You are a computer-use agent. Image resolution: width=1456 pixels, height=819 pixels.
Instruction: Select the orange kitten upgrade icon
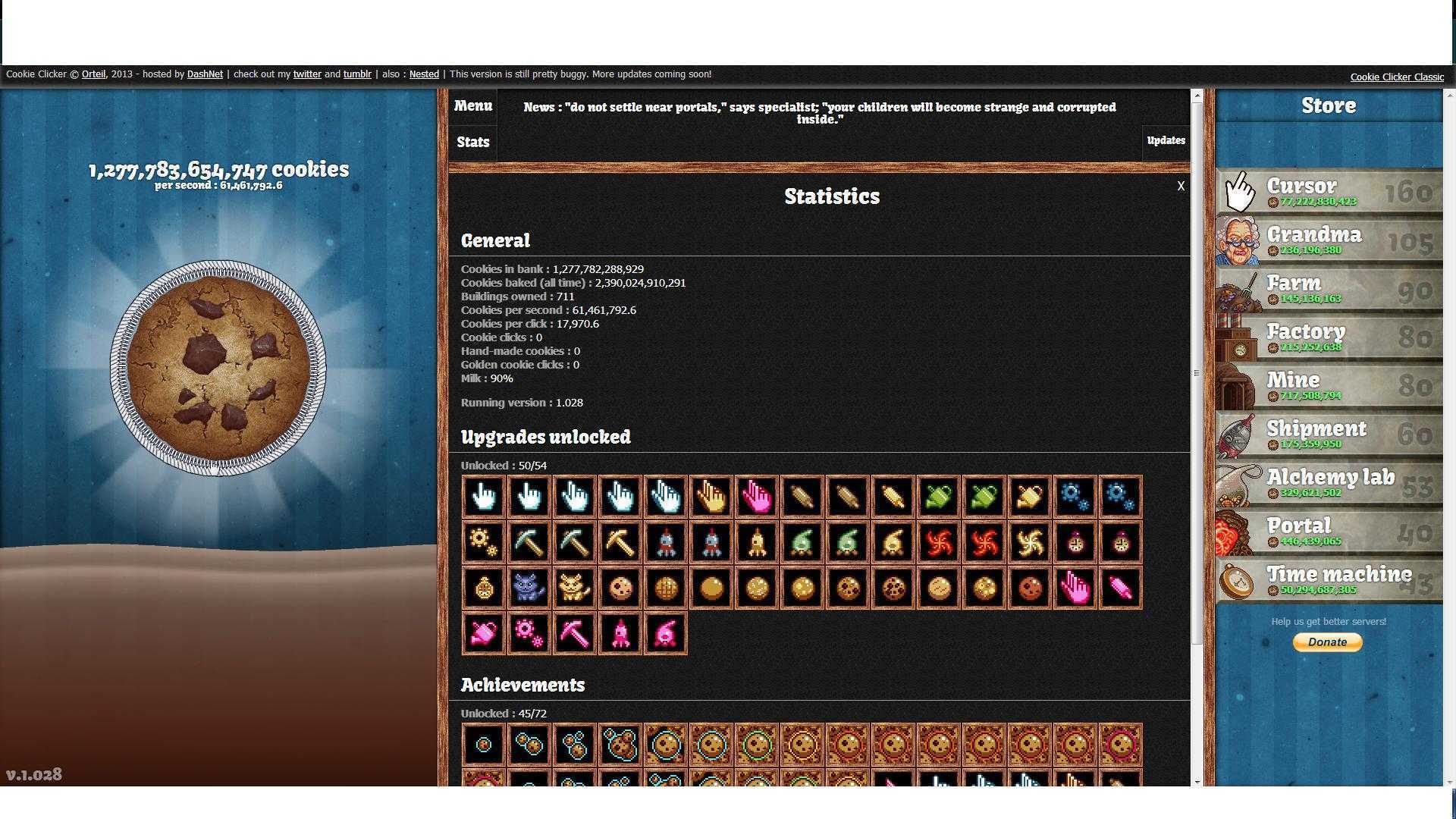tap(575, 588)
